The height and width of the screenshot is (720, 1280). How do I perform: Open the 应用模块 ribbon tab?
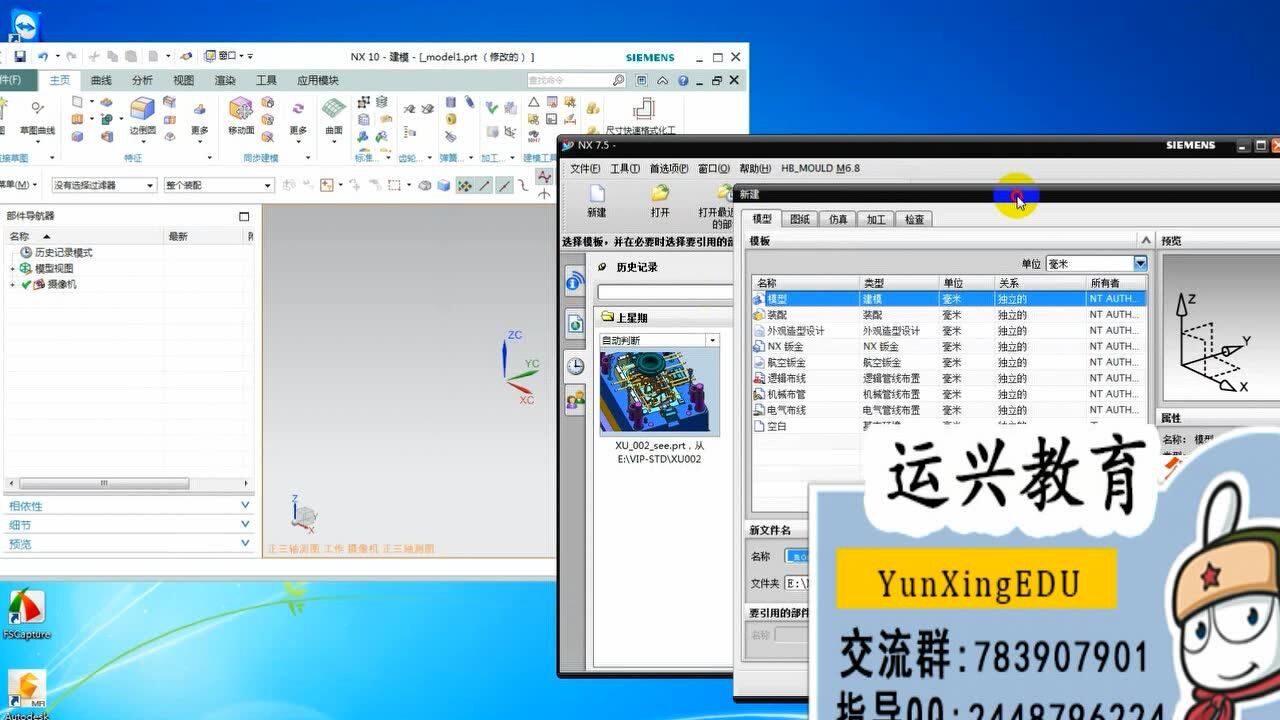click(317, 80)
